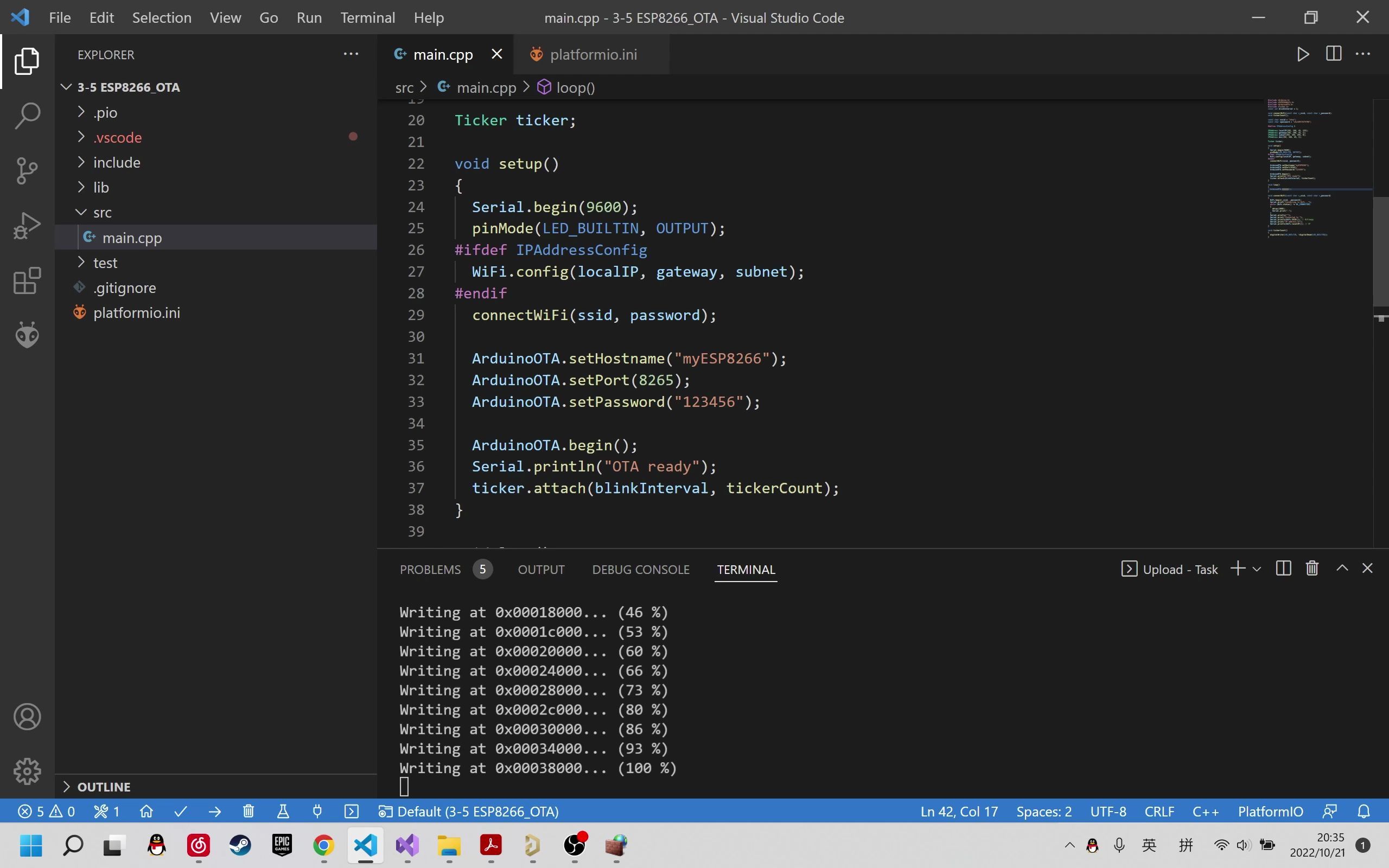1389x868 pixels.
Task: Maximize the terminal panel size
Action: (1342, 569)
